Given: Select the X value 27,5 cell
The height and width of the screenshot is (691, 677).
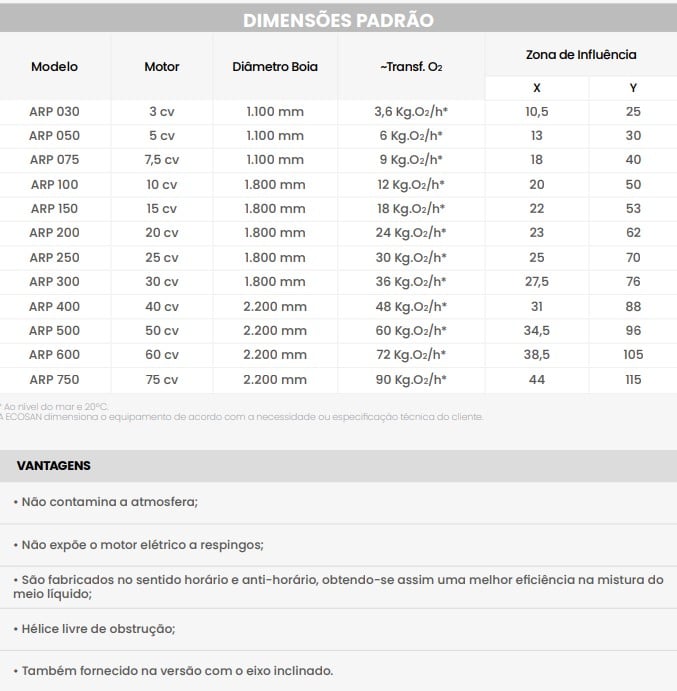Looking at the screenshot, I should [537, 282].
